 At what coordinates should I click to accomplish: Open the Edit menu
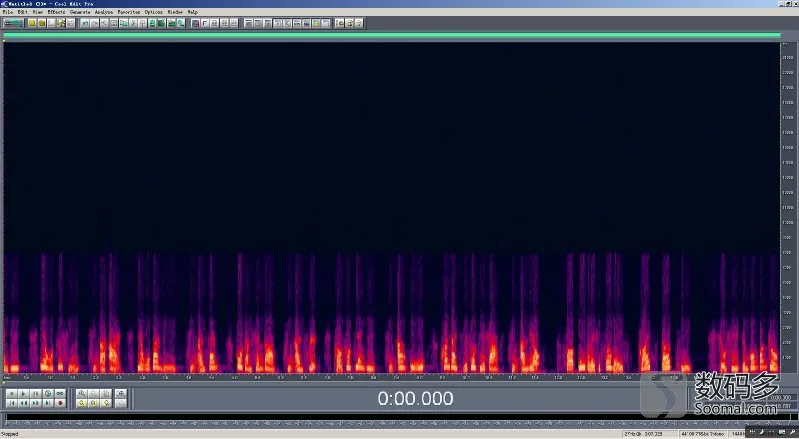[x=22, y=12]
